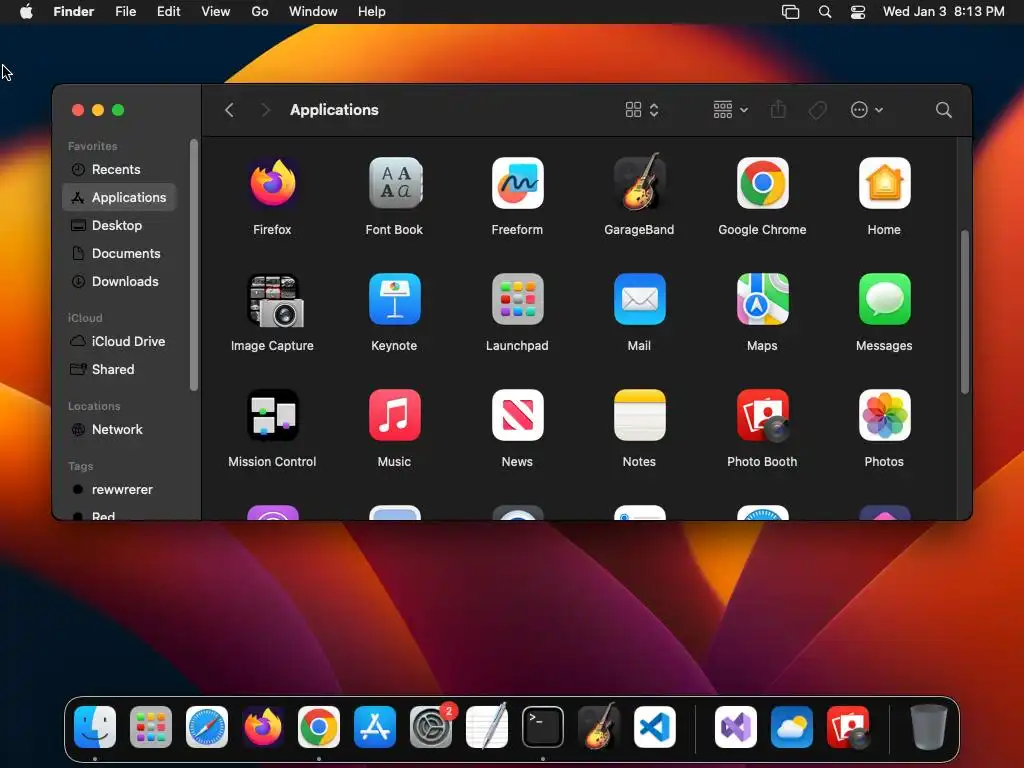This screenshot has width=1024, height=768.
Task: Select the Notes app icon
Action: [639, 415]
